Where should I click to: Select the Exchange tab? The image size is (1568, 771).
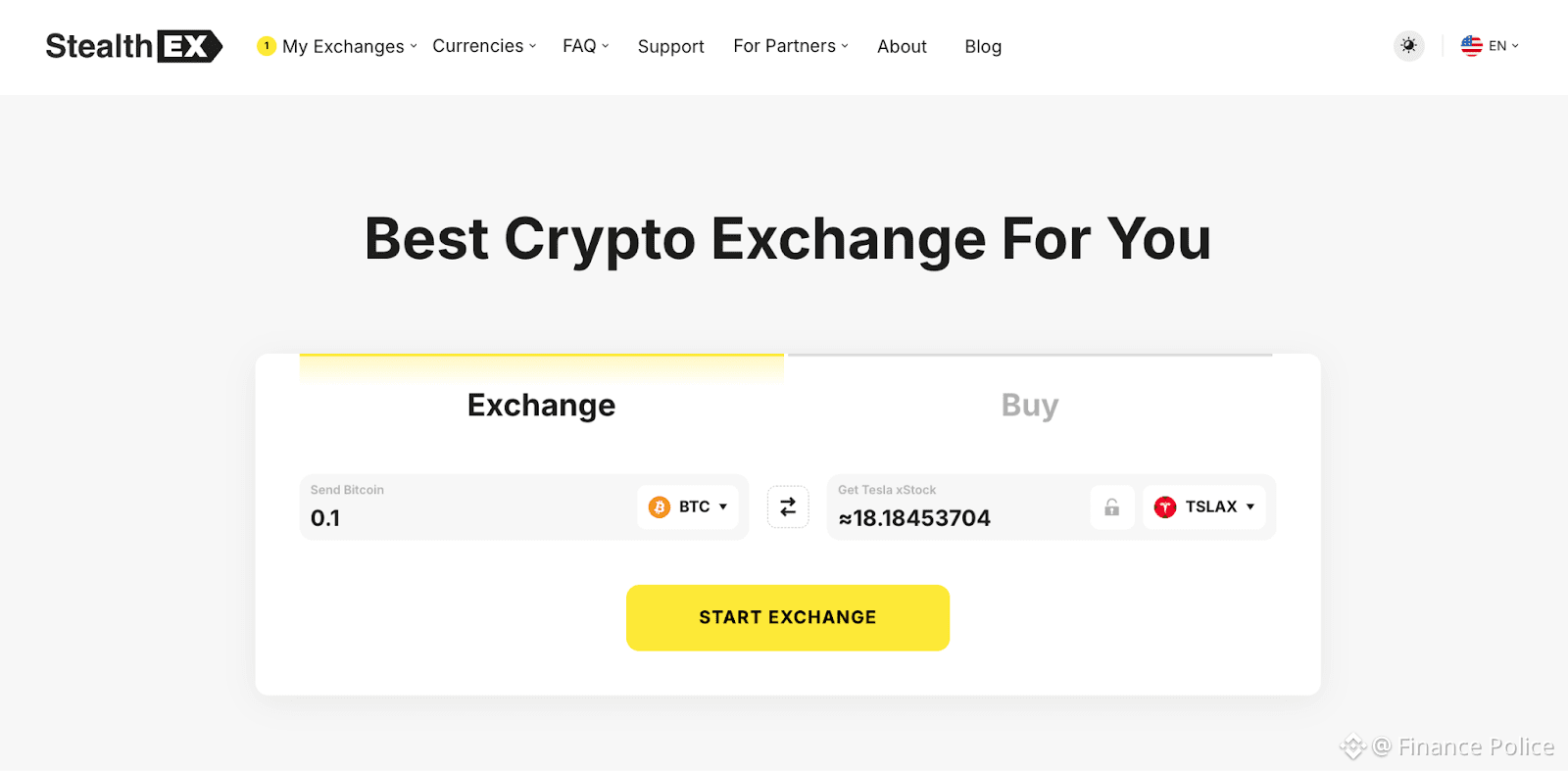point(541,405)
